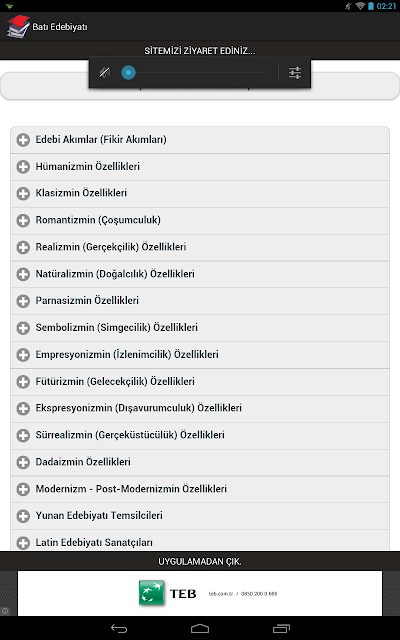Click plus icon beside Dadaizmin Özellikleri

click(23, 462)
